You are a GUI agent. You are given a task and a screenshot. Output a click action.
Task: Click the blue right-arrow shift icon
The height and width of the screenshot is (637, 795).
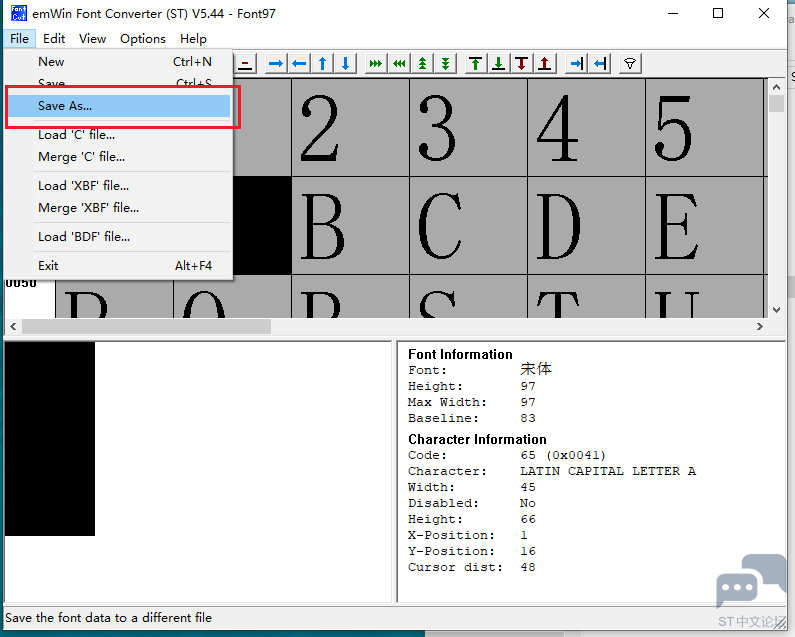tap(276, 63)
